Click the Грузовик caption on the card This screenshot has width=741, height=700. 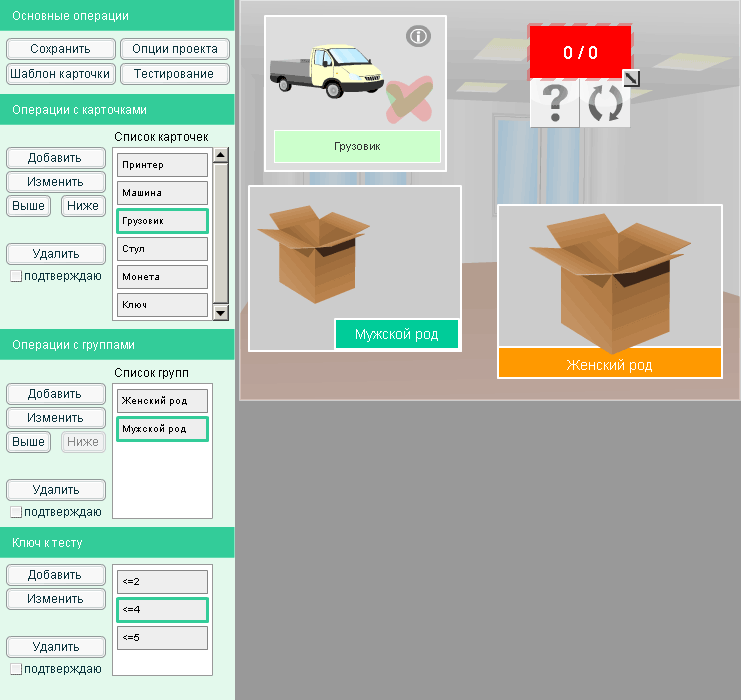pyautogui.click(x=357, y=147)
